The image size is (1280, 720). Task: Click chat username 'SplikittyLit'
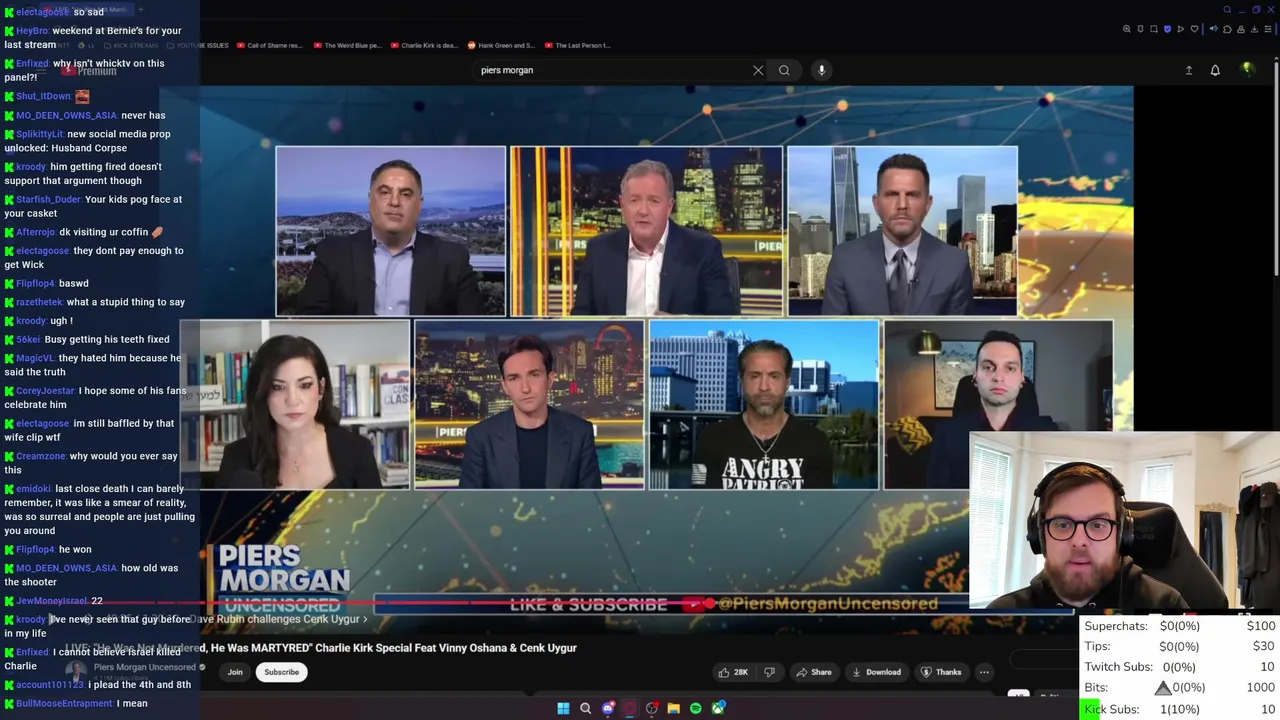coord(40,134)
